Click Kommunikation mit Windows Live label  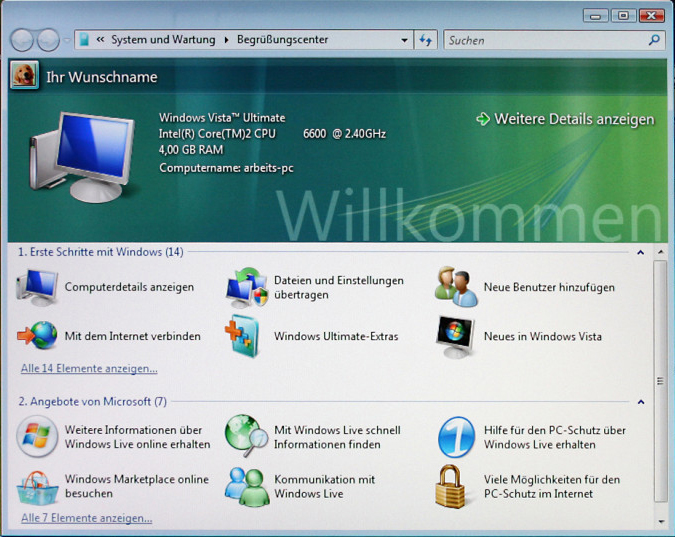[325, 486]
